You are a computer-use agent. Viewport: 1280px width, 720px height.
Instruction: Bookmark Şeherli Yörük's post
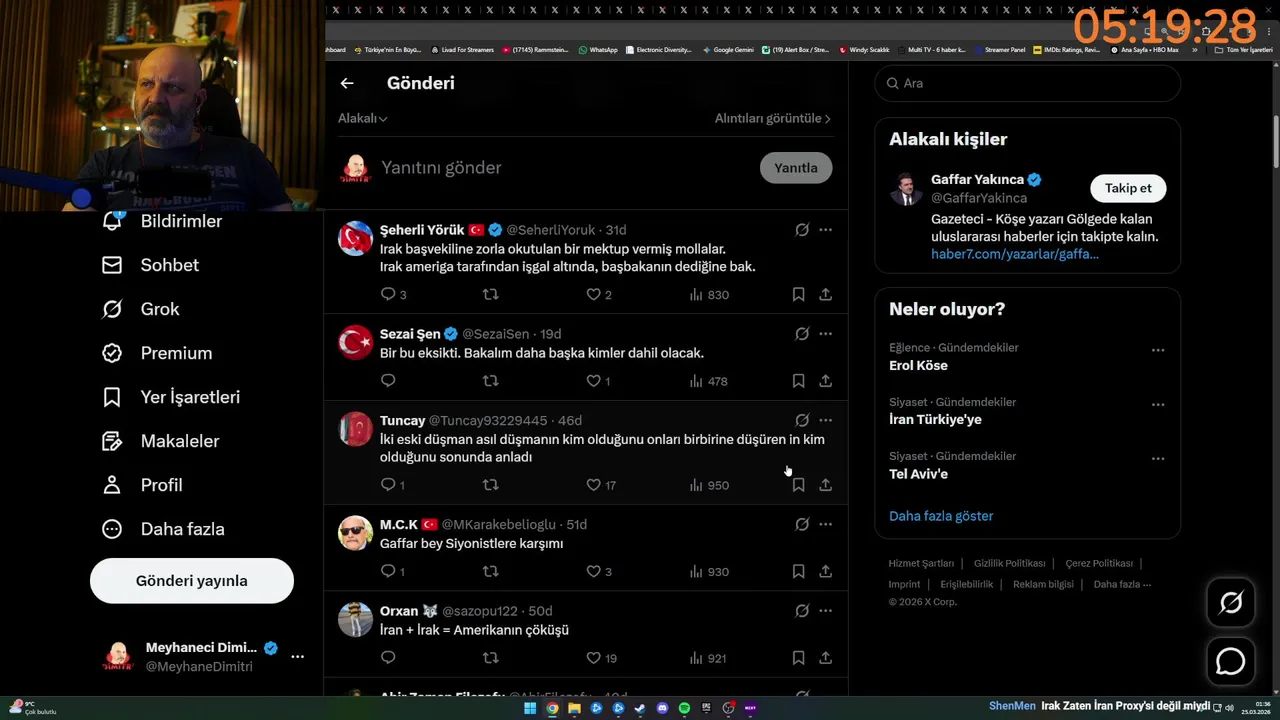798,294
